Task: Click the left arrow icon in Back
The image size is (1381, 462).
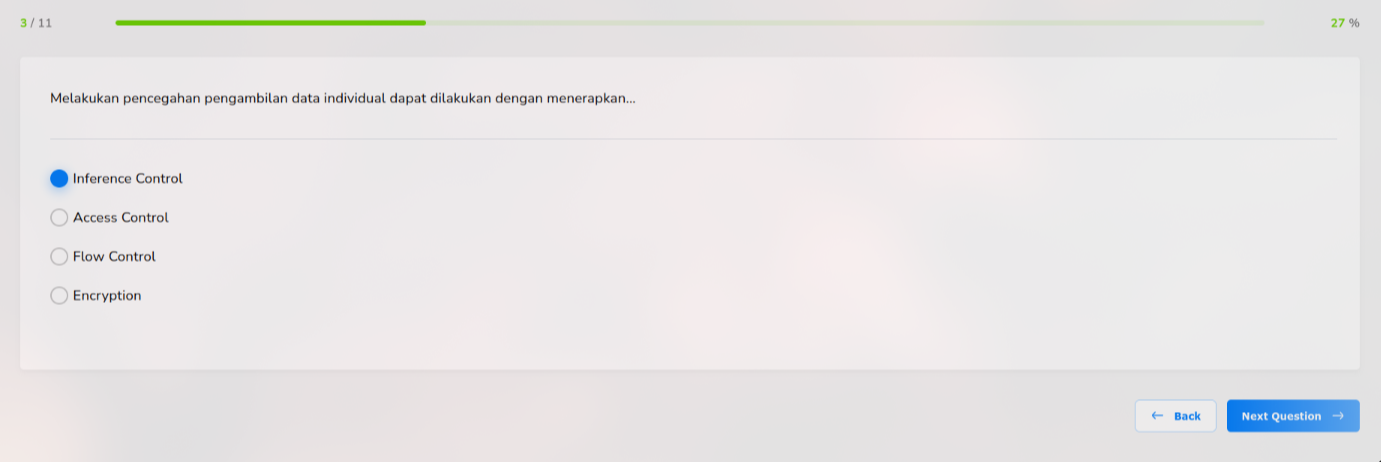Action: point(1158,416)
